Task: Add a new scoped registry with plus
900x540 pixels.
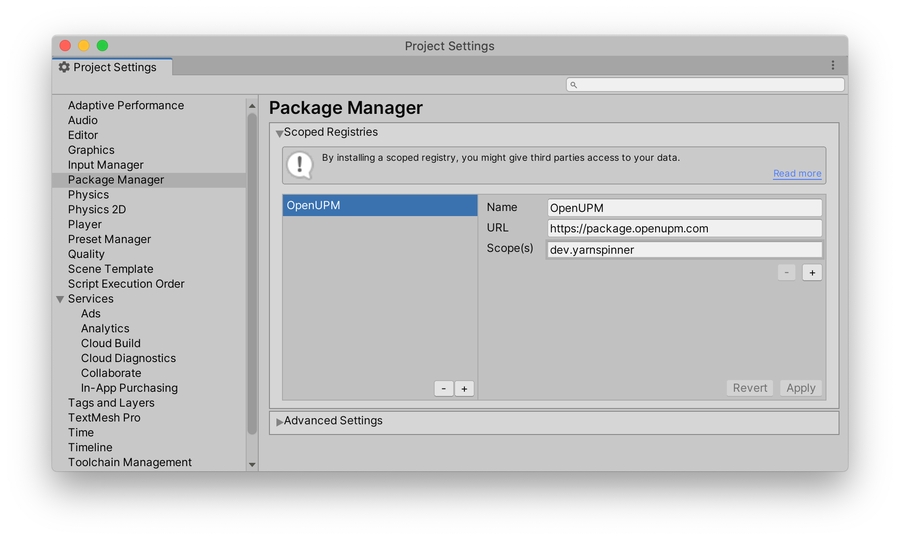Action: (464, 389)
